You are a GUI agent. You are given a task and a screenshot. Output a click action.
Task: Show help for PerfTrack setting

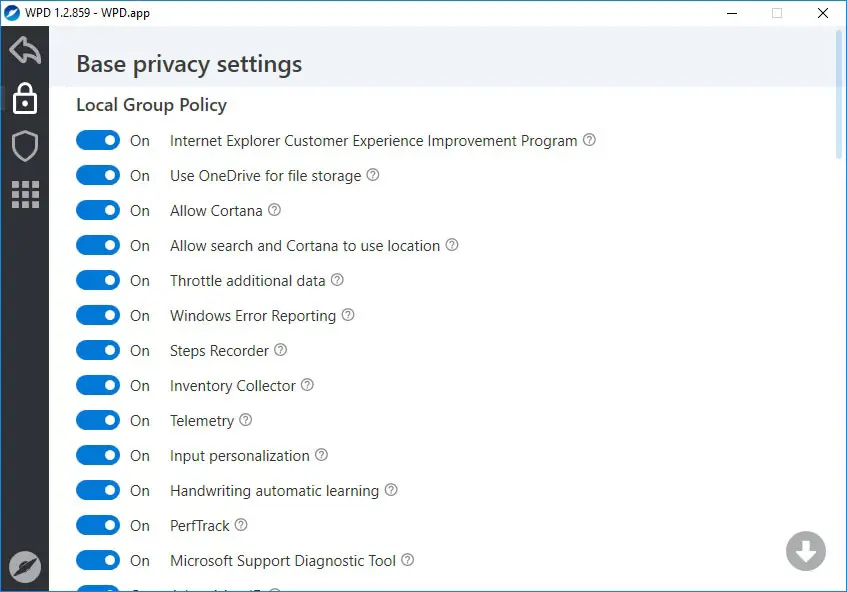click(x=241, y=525)
